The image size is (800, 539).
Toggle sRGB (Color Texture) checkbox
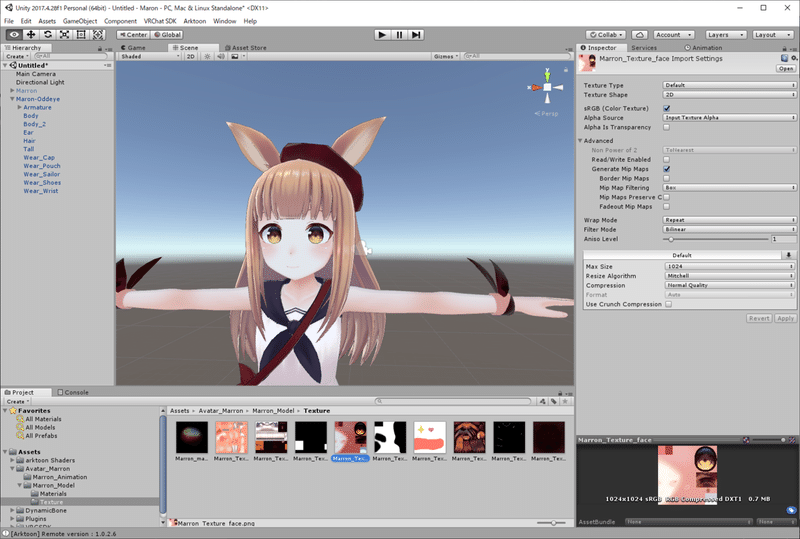pyautogui.click(x=666, y=108)
